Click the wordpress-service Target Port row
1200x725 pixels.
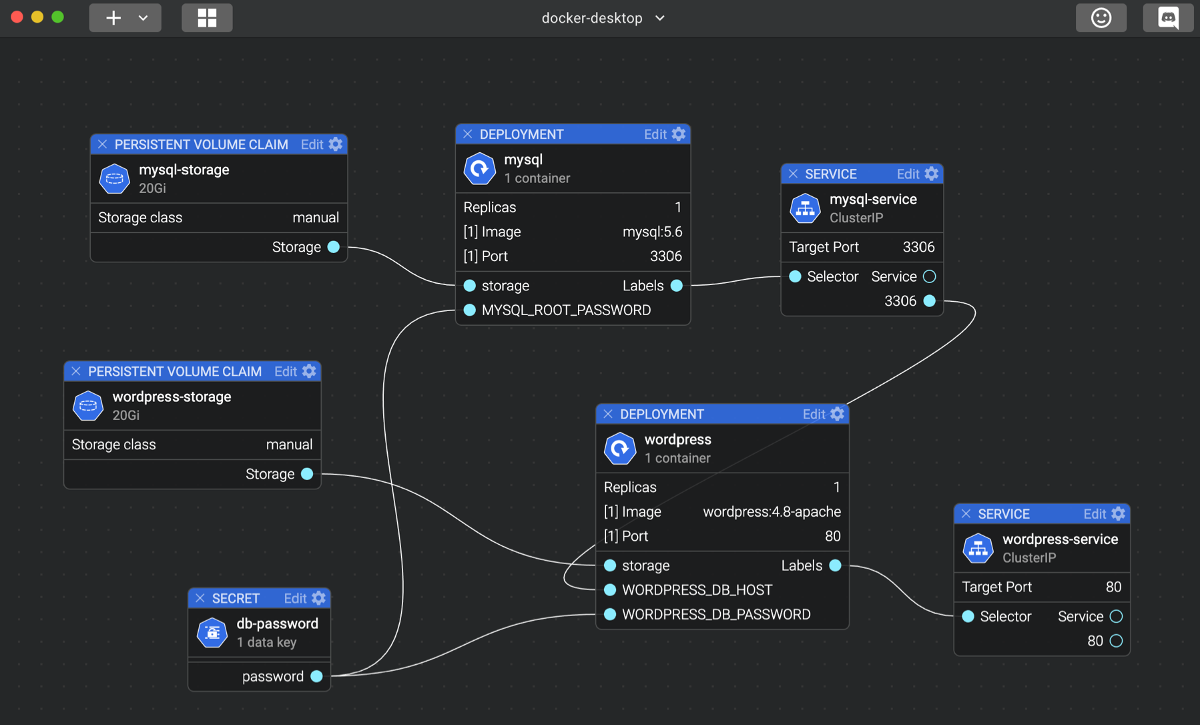1042,587
